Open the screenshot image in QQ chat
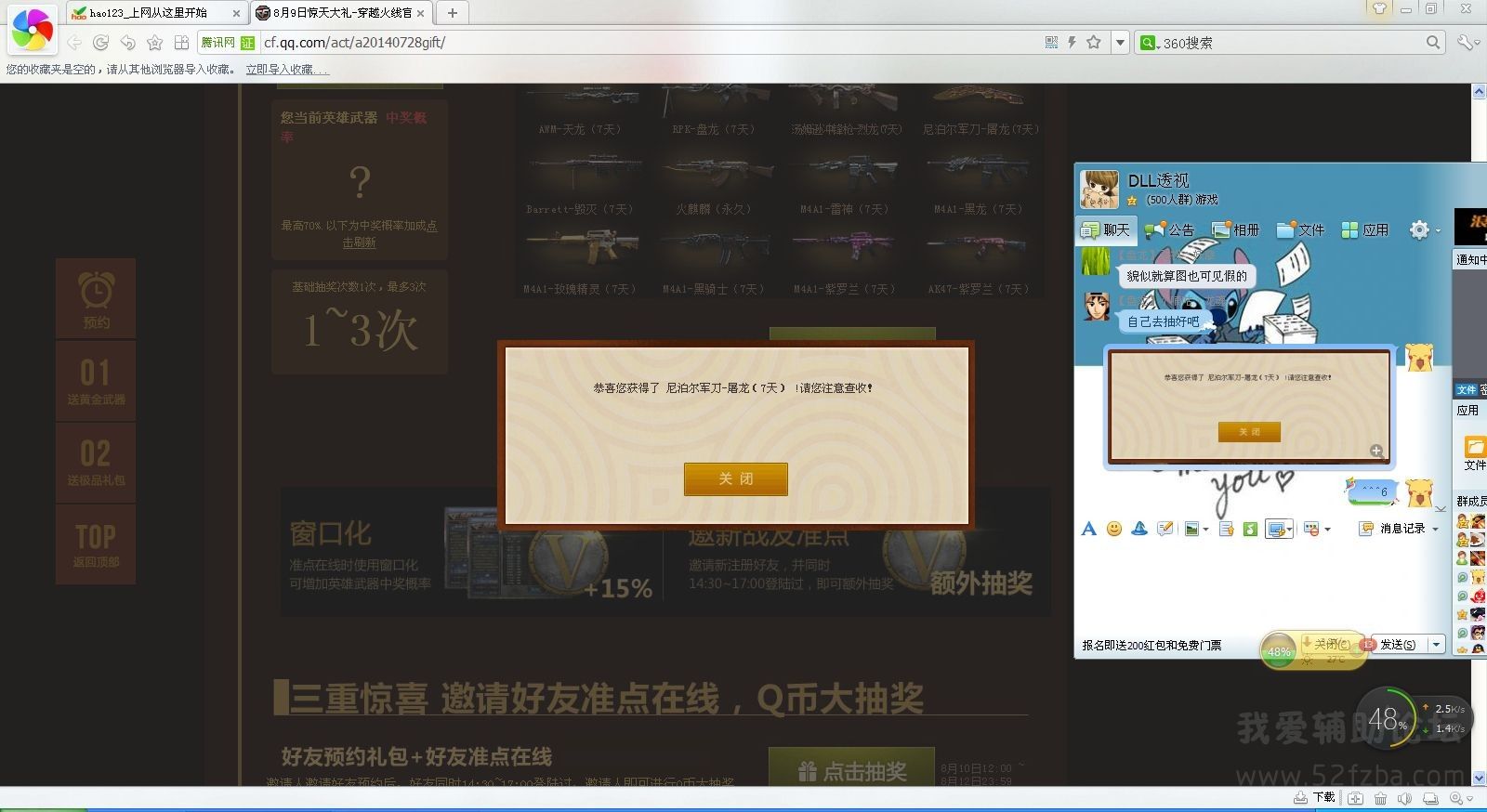Image resolution: width=1487 pixels, height=812 pixels. (x=1250, y=406)
